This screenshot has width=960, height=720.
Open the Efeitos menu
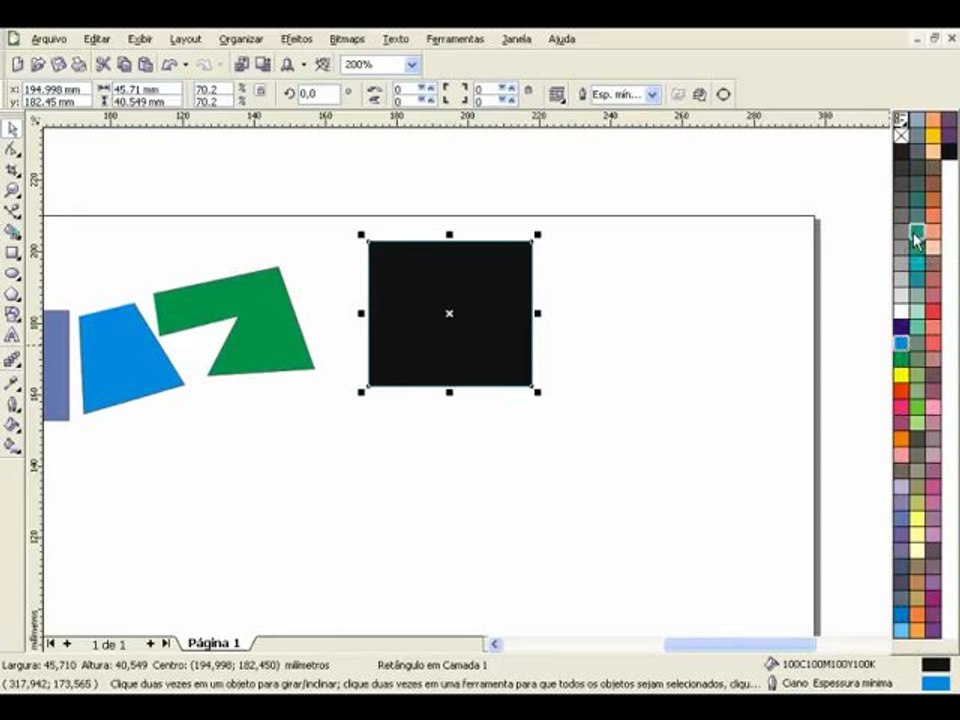[296, 39]
